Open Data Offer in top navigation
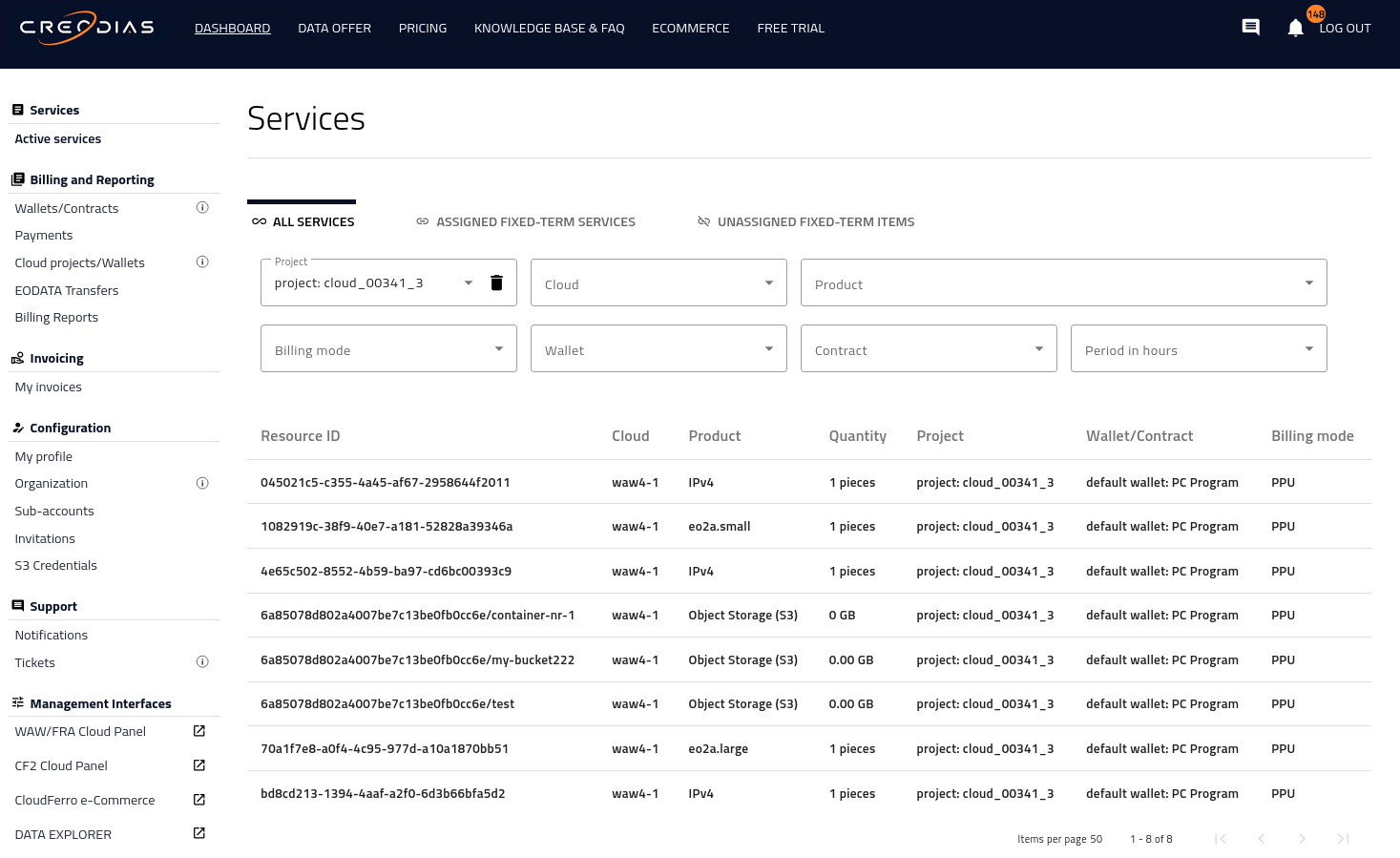1400x858 pixels. tap(334, 29)
